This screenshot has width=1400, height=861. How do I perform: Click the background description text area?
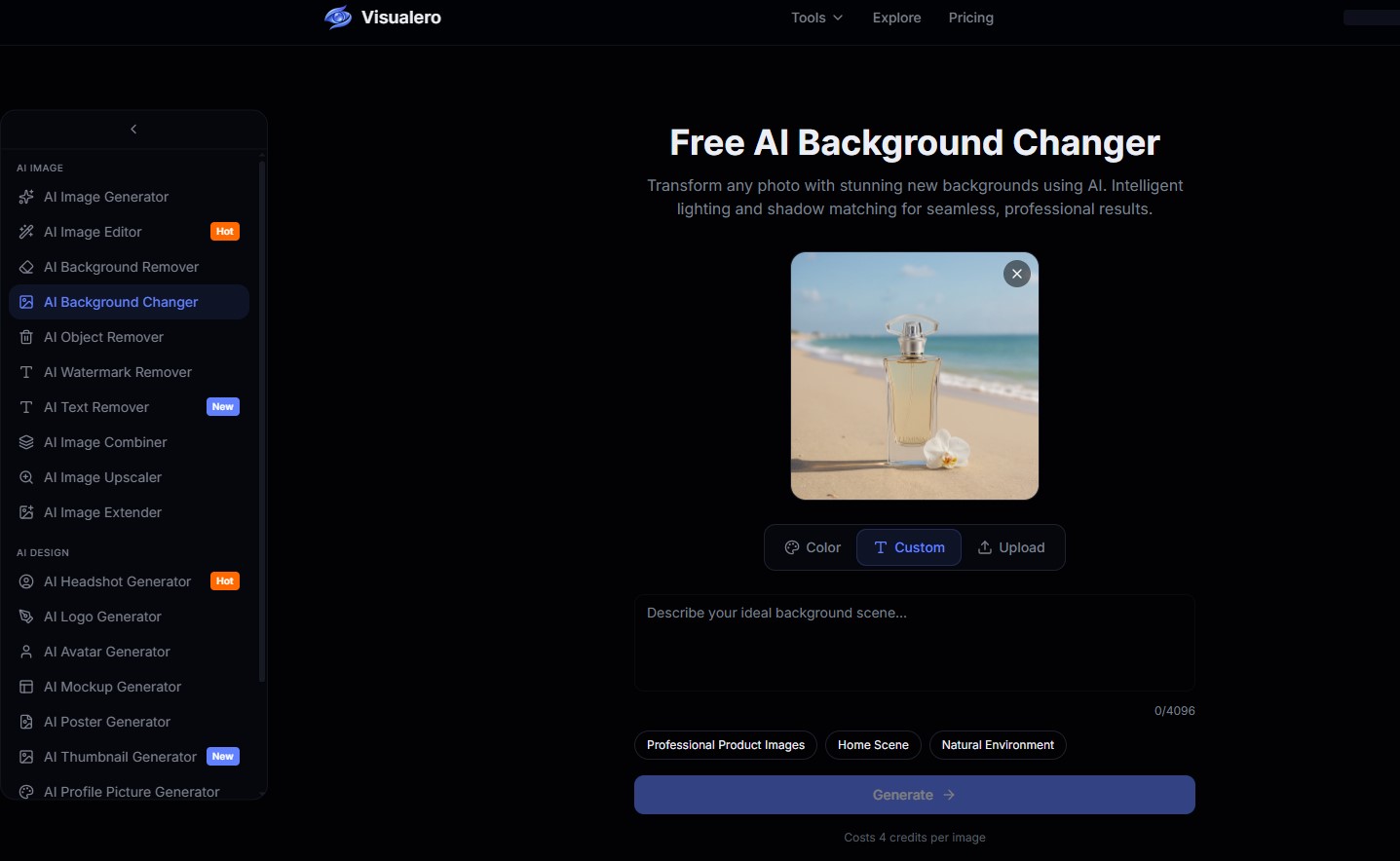click(914, 643)
